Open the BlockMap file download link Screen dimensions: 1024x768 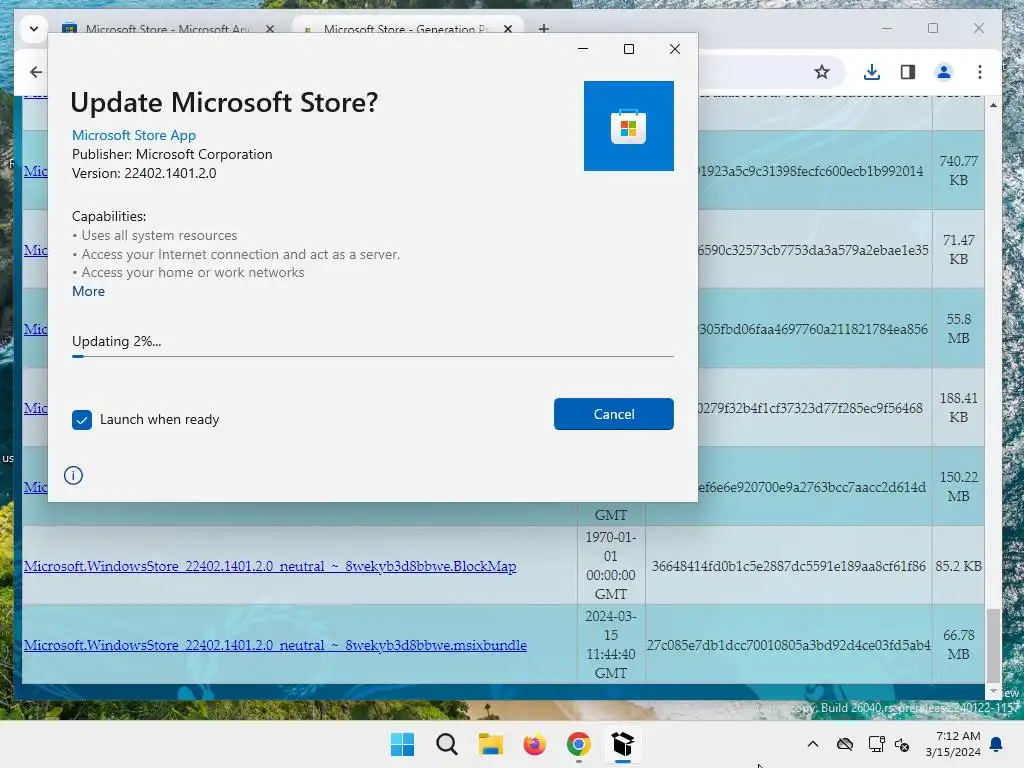(270, 566)
